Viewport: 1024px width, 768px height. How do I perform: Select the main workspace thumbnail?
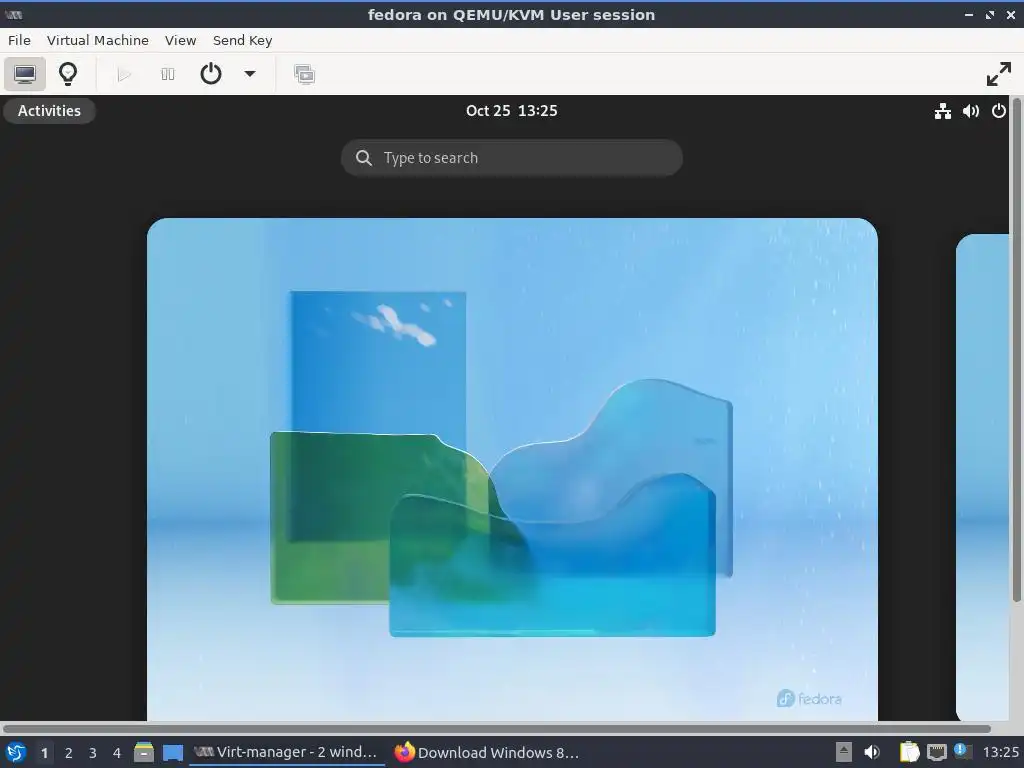tap(512, 469)
